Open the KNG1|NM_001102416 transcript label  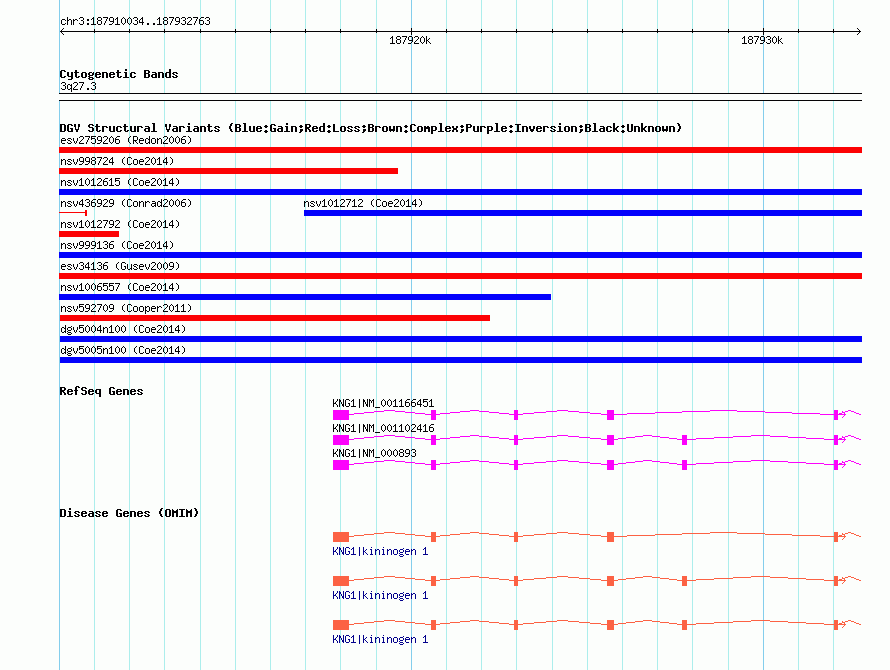coord(383,428)
